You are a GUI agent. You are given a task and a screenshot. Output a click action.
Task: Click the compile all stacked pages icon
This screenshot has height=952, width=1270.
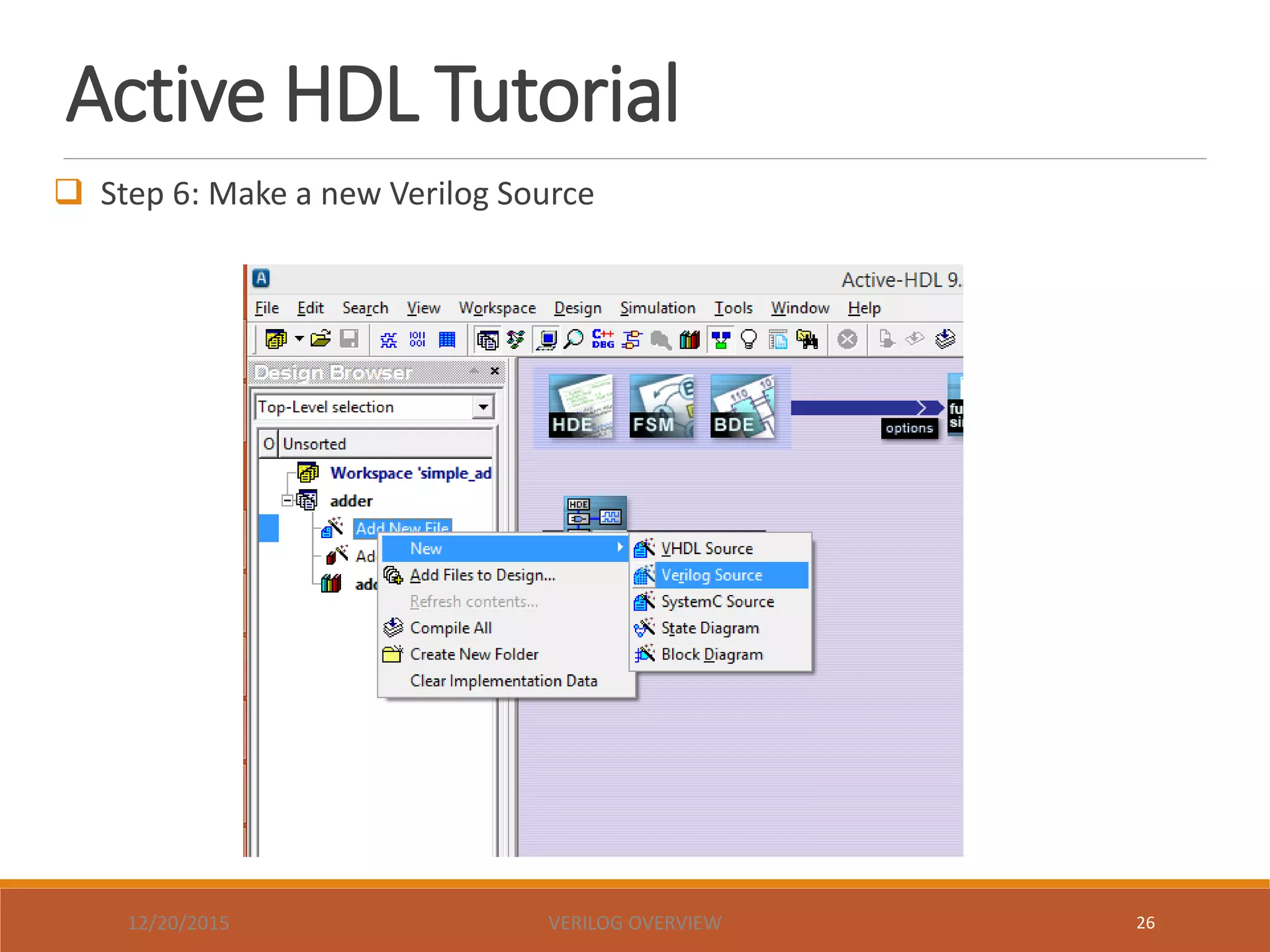[945, 339]
